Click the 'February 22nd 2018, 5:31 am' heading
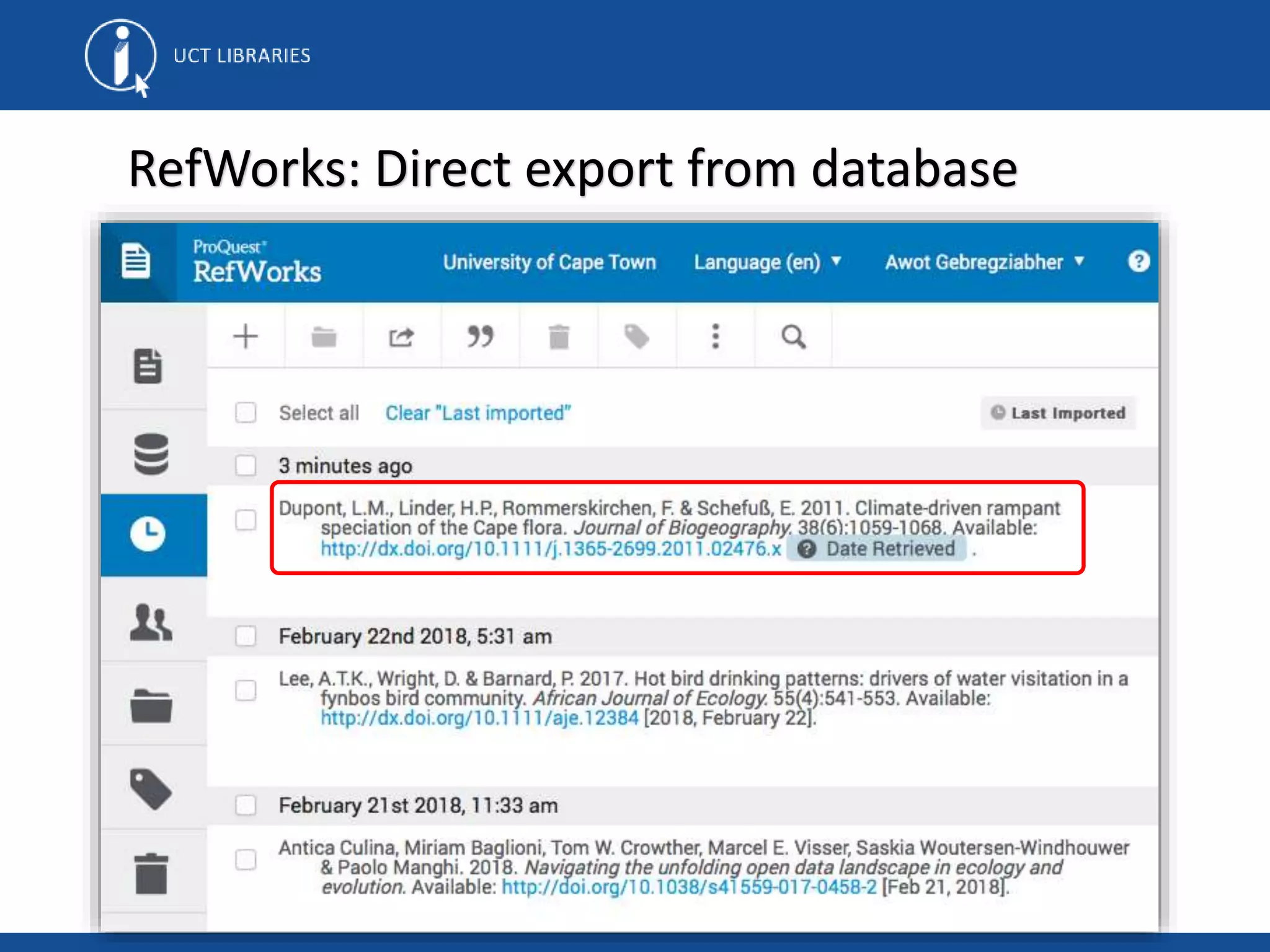This screenshot has width=1270, height=952. tap(415, 637)
